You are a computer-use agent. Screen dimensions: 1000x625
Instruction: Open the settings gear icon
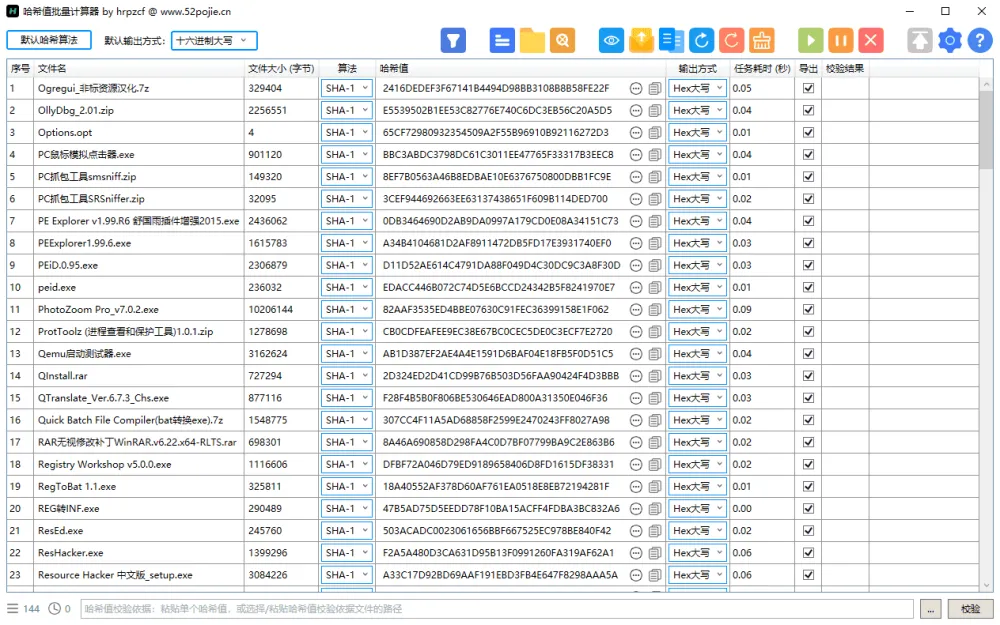(x=950, y=40)
